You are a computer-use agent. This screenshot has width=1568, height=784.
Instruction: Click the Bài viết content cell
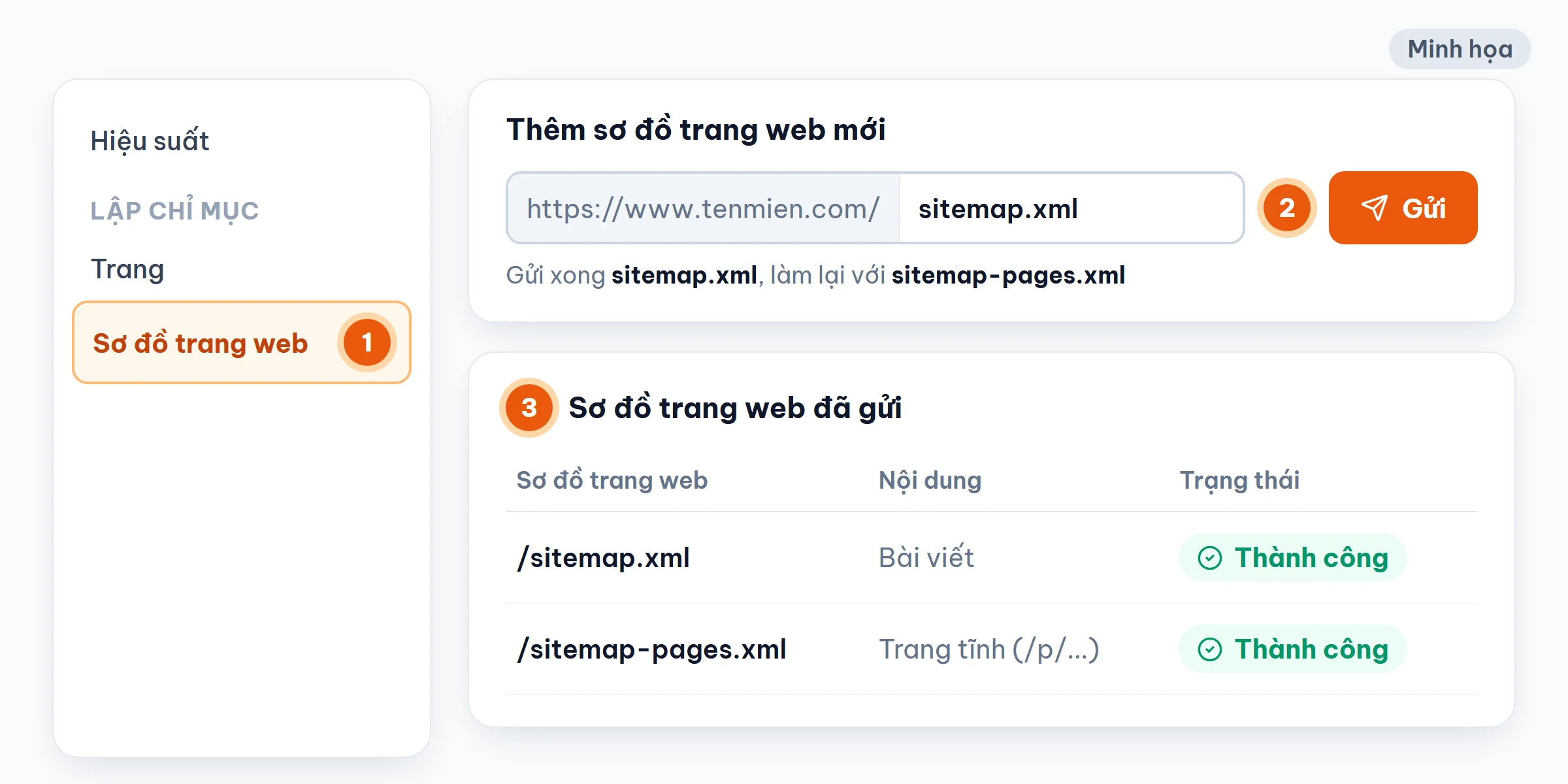pos(926,557)
